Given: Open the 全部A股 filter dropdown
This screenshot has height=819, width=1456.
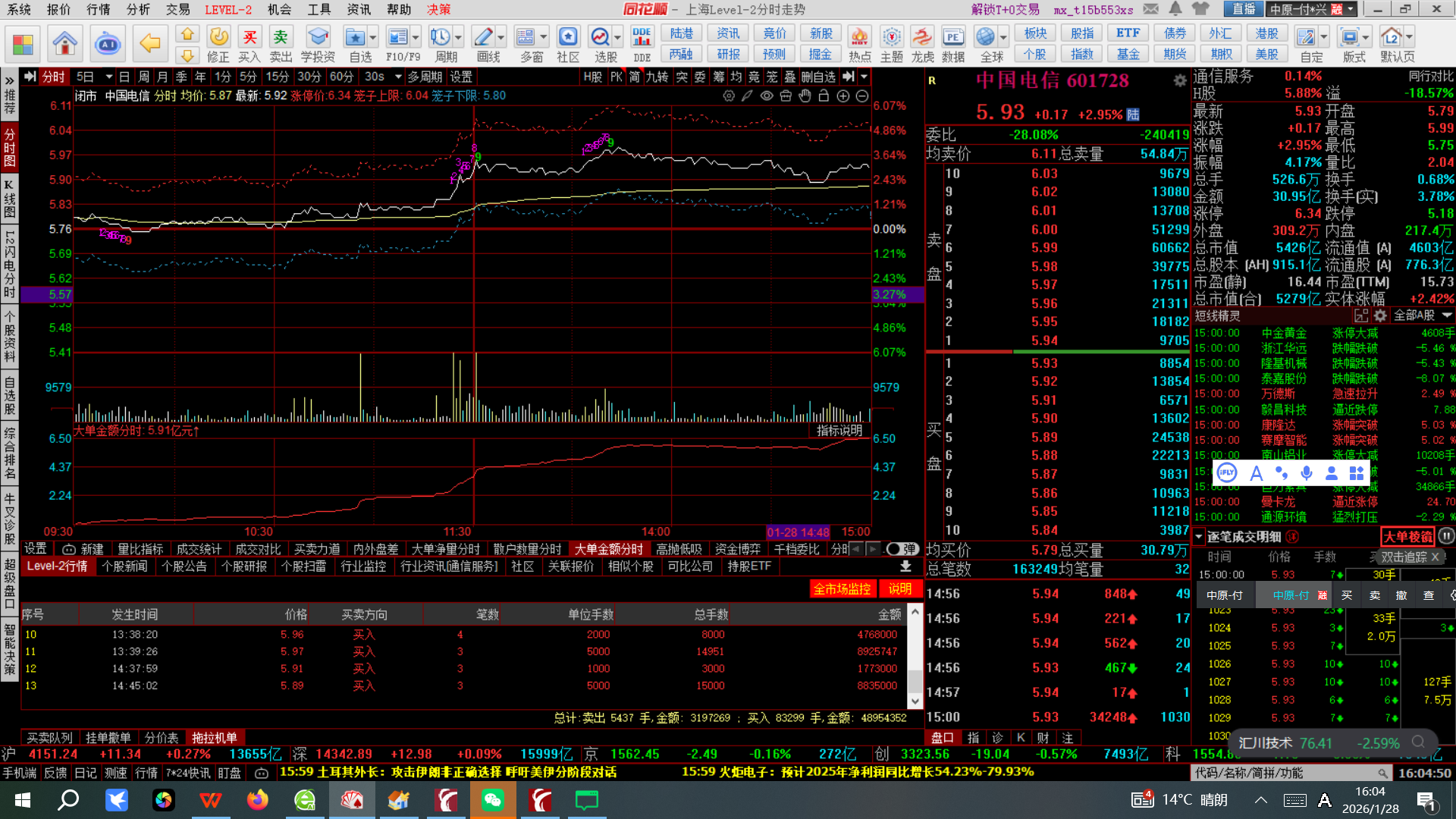Looking at the screenshot, I should pos(1422,315).
